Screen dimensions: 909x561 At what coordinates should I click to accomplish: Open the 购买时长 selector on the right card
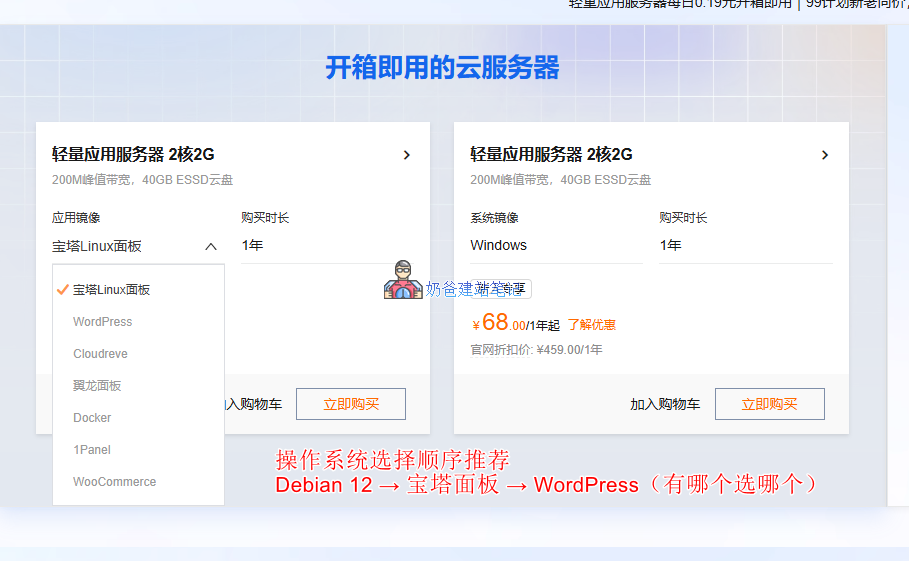pyautogui.click(x=745, y=245)
